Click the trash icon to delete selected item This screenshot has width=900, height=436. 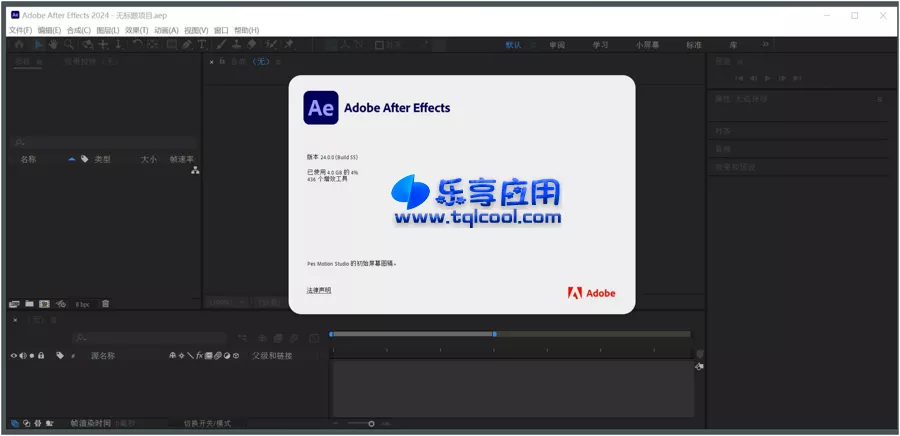(x=106, y=304)
